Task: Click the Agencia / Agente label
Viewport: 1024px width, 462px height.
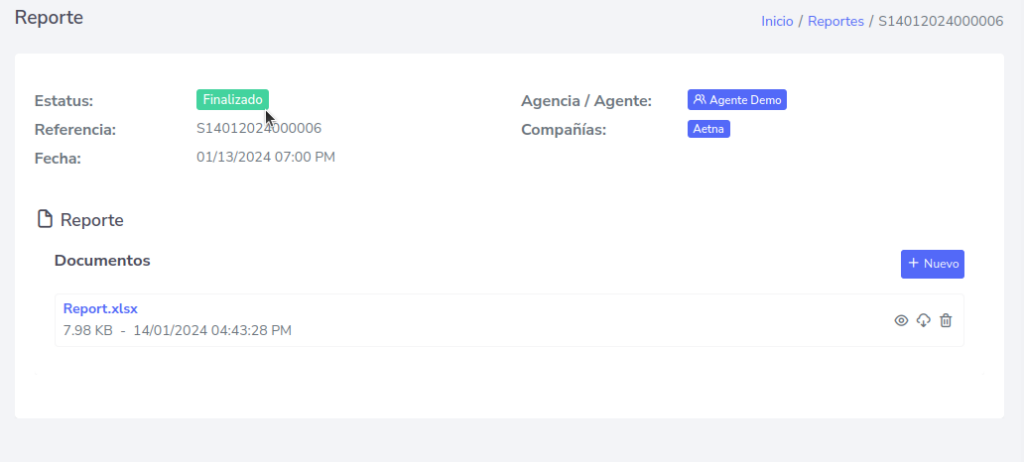Action: 586,100
